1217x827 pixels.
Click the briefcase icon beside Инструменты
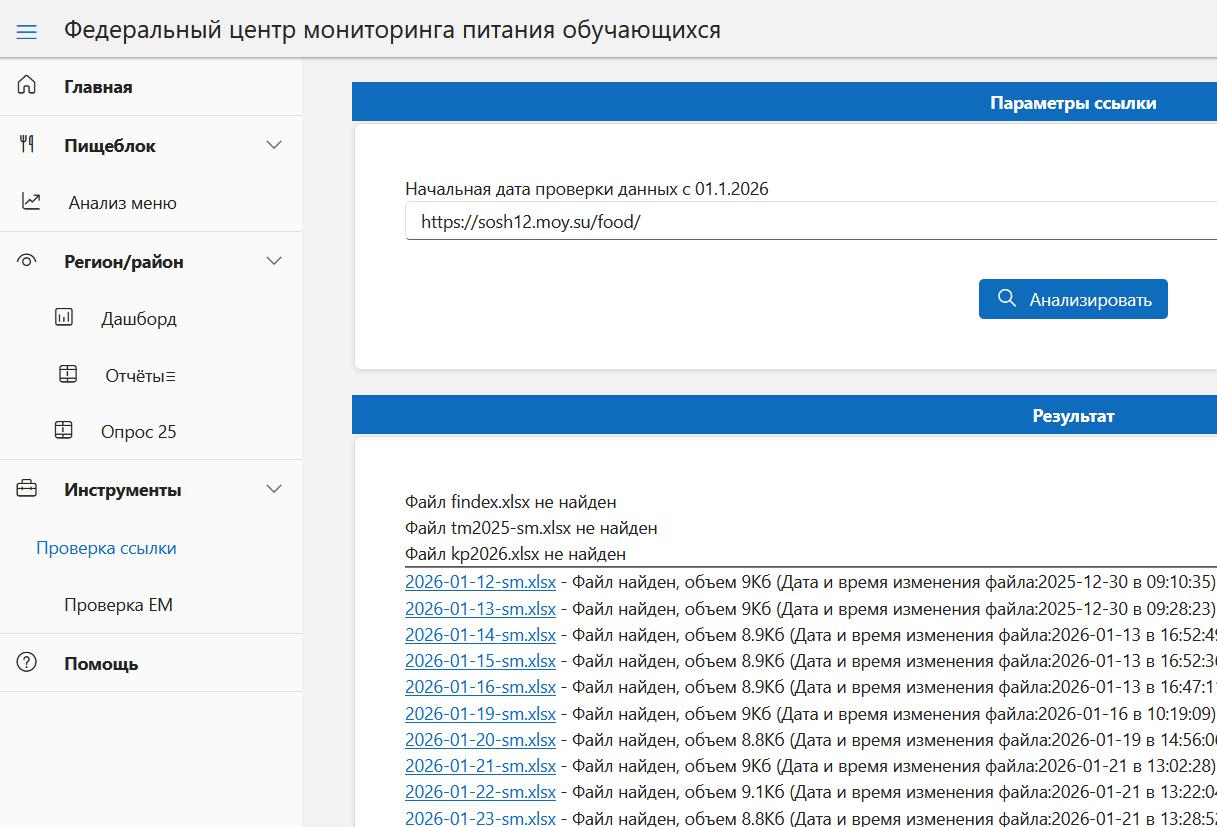pyautogui.click(x=27, y=489)
